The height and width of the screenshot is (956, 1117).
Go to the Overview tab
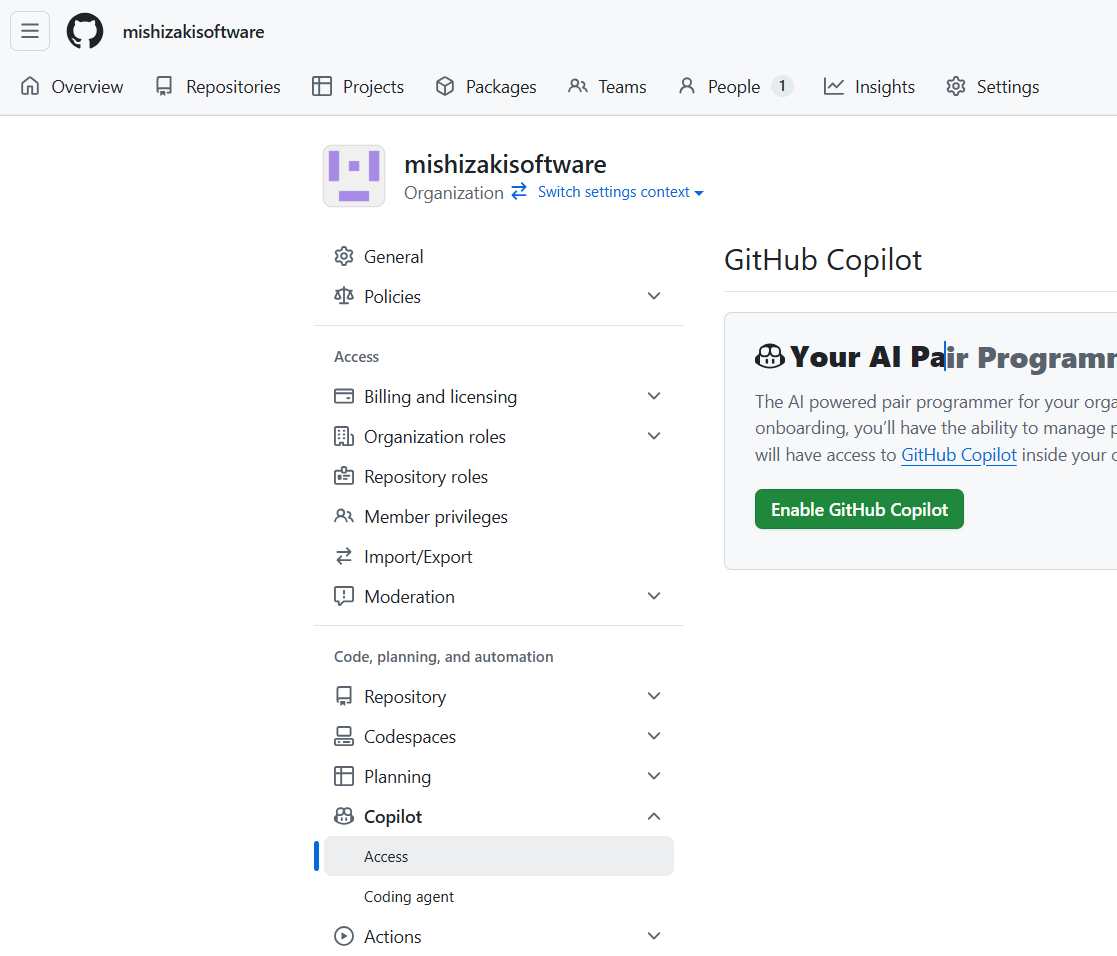(71, 87)
